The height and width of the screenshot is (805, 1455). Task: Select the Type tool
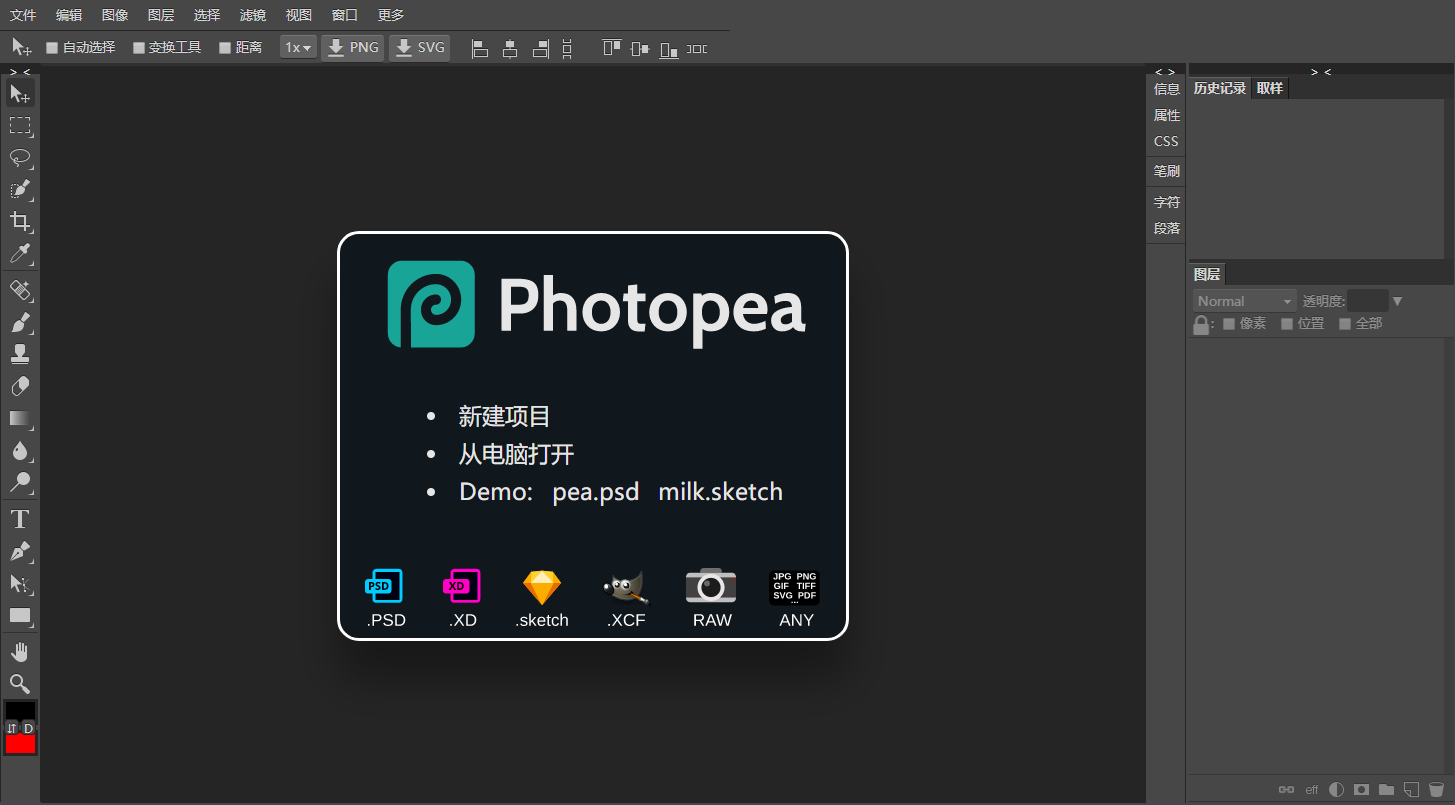point(20,519)
